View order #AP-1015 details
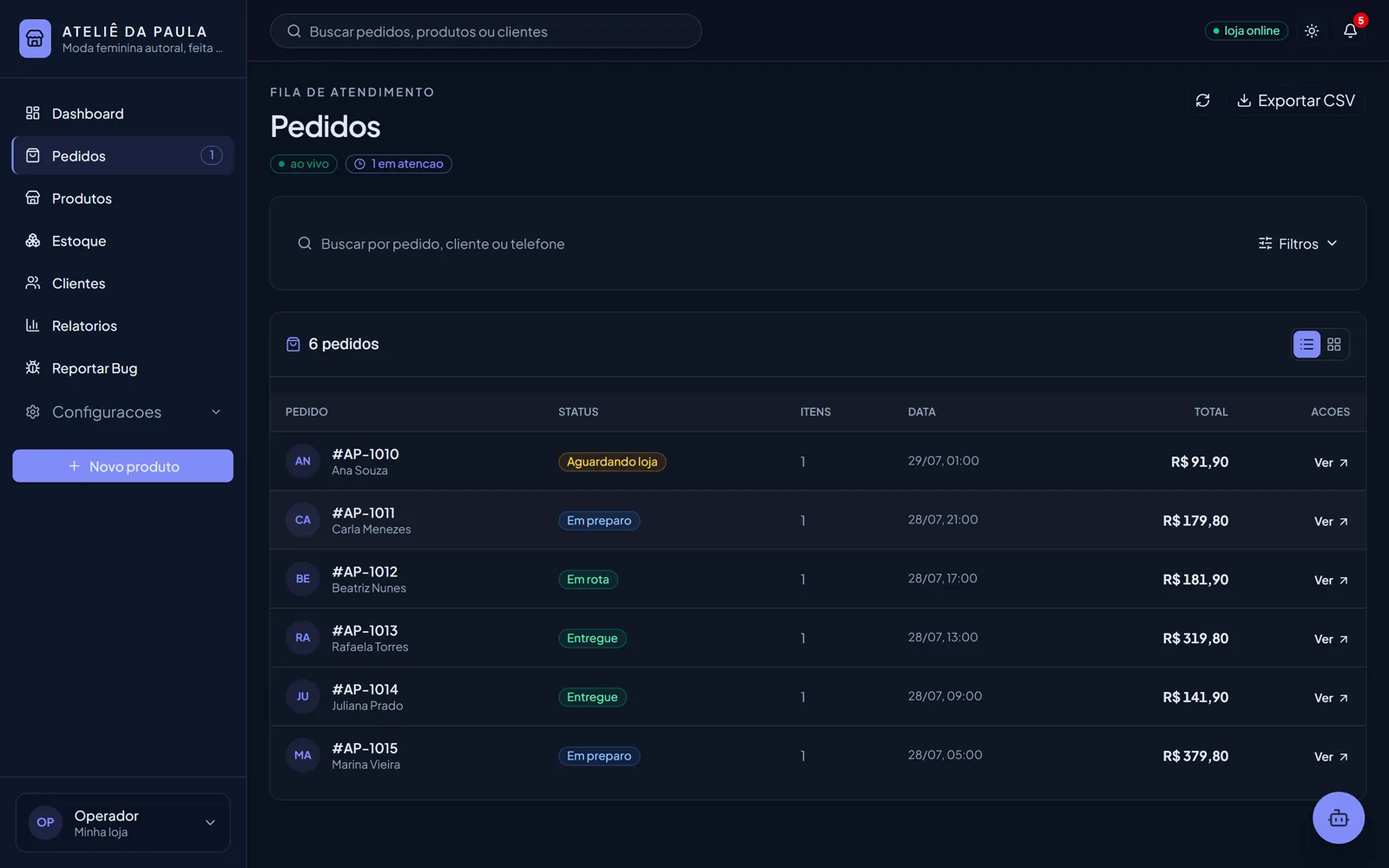 point(1331,758)
